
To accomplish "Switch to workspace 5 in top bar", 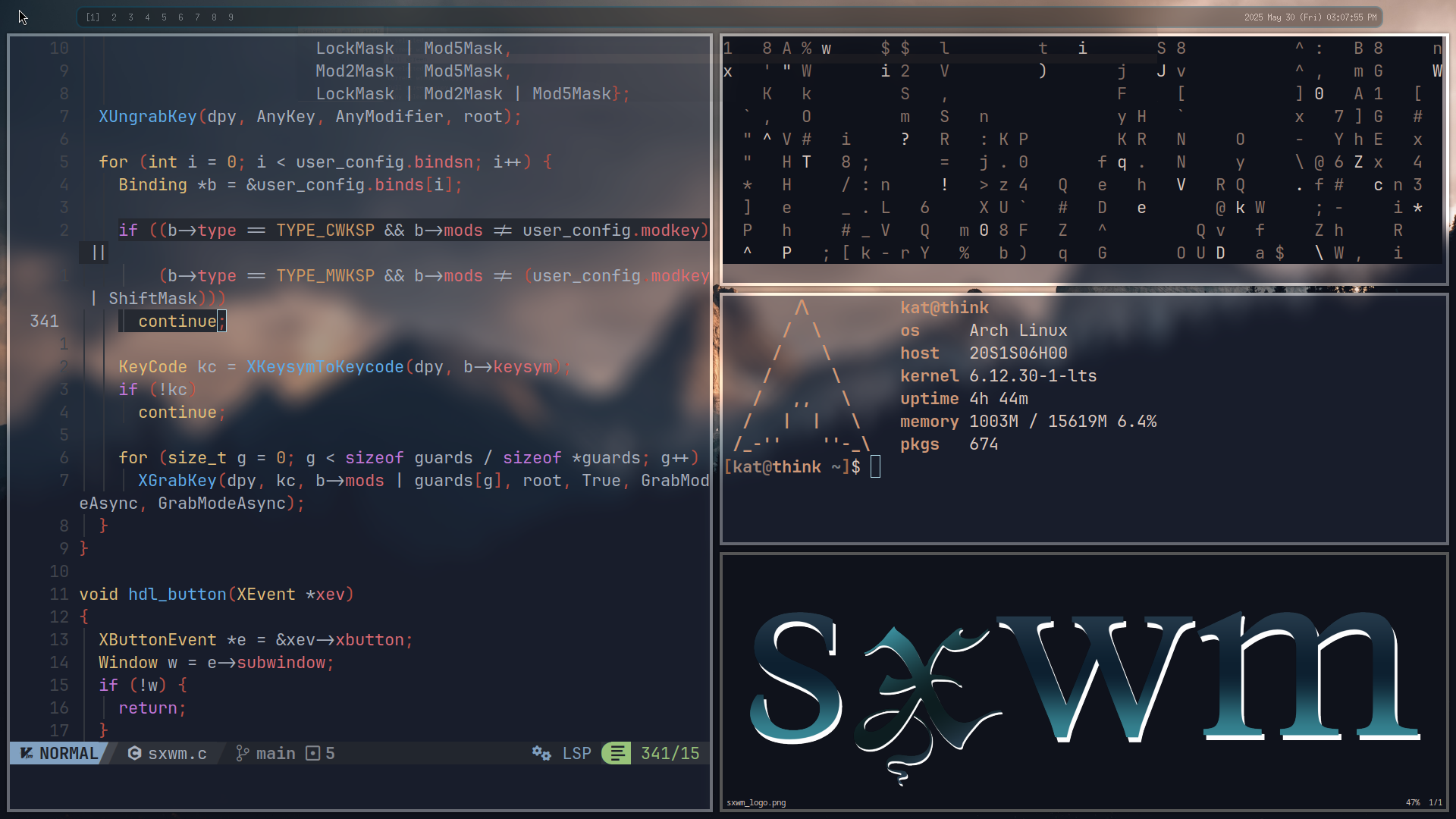I will click(164, 17).
